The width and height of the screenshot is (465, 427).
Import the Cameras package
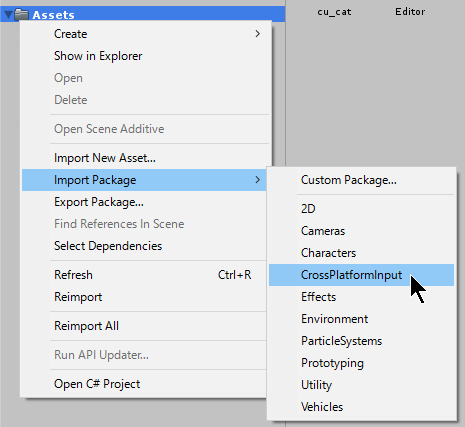point(323,231)
